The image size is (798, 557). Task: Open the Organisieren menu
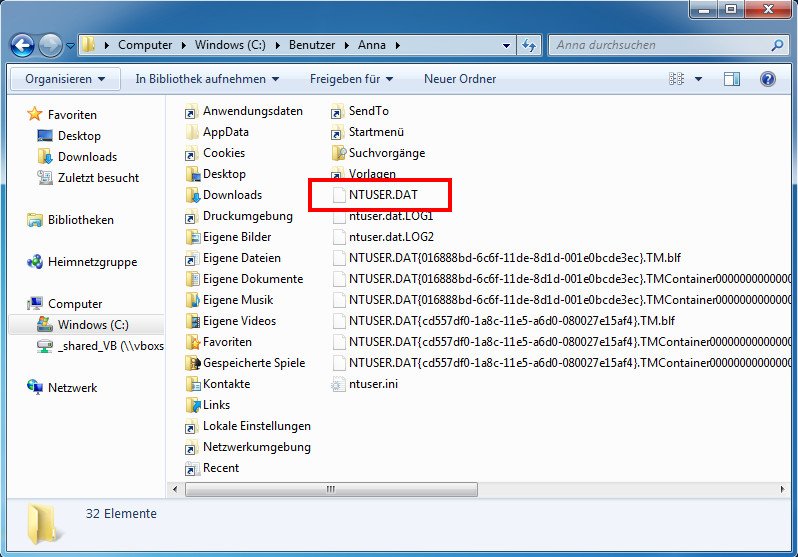coord(65,79)
